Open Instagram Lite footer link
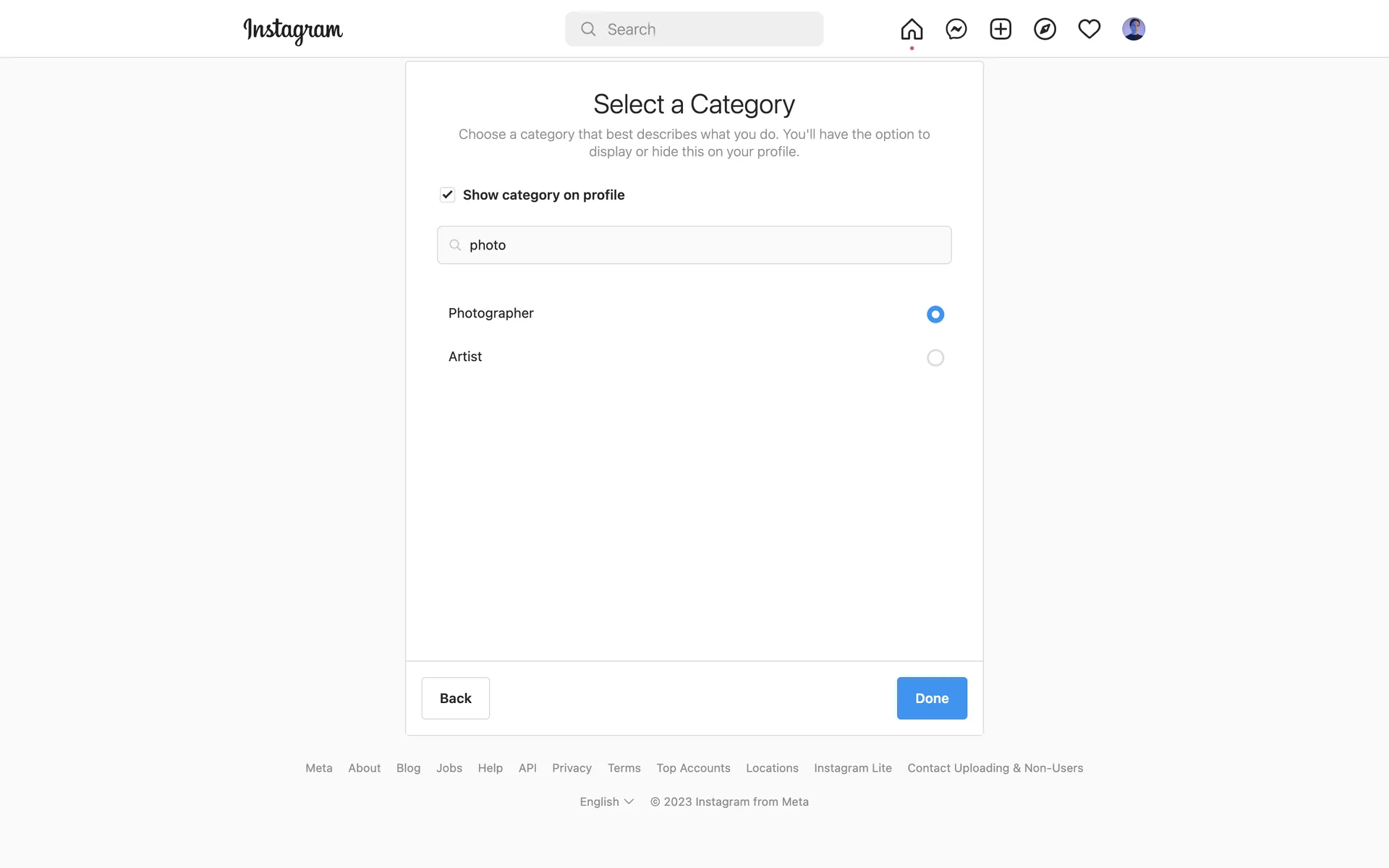This screenshot has height=868, width=1389. click(x=852, y=768)
